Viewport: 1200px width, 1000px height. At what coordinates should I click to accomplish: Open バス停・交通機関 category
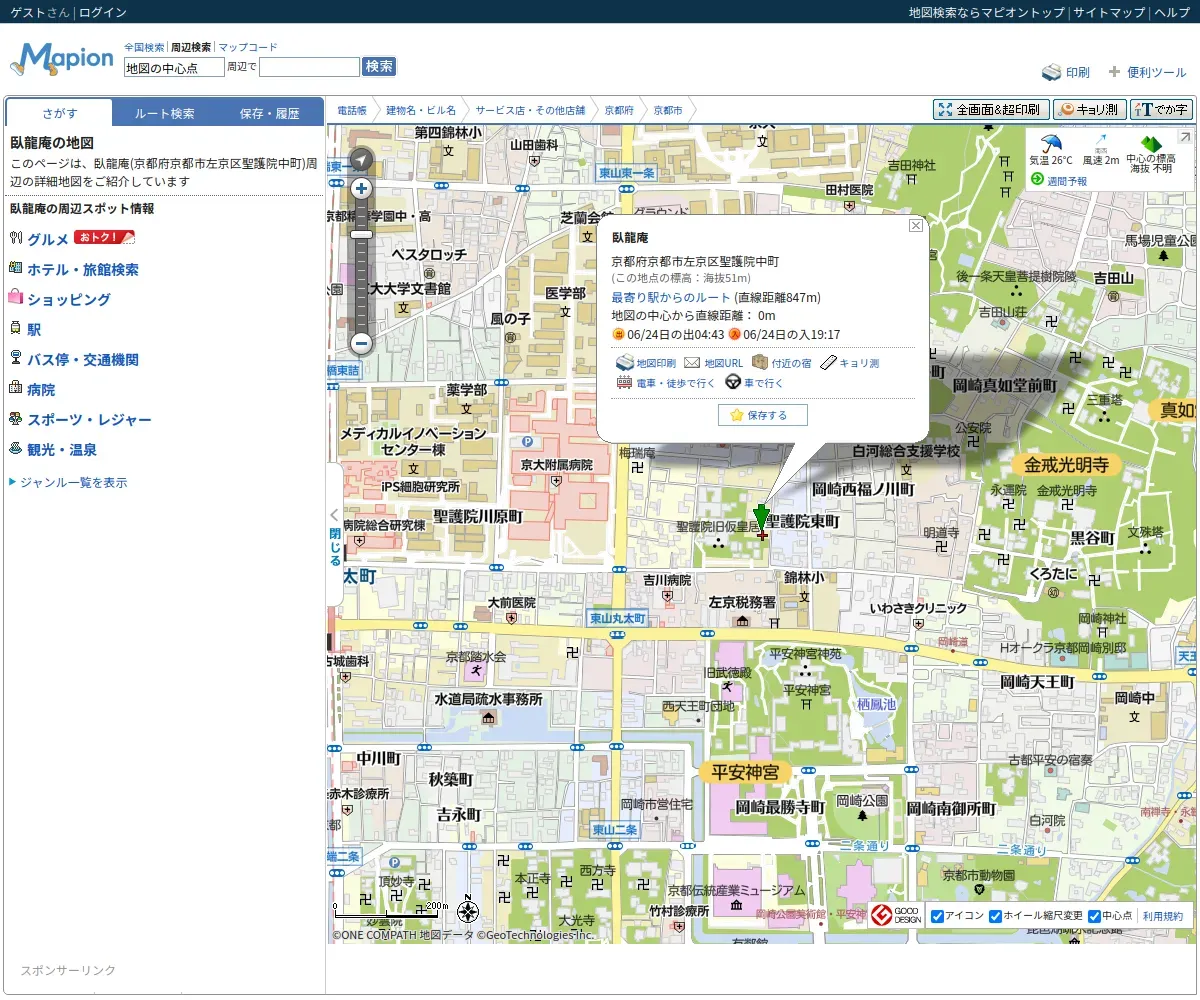click(x=83, y=359)
